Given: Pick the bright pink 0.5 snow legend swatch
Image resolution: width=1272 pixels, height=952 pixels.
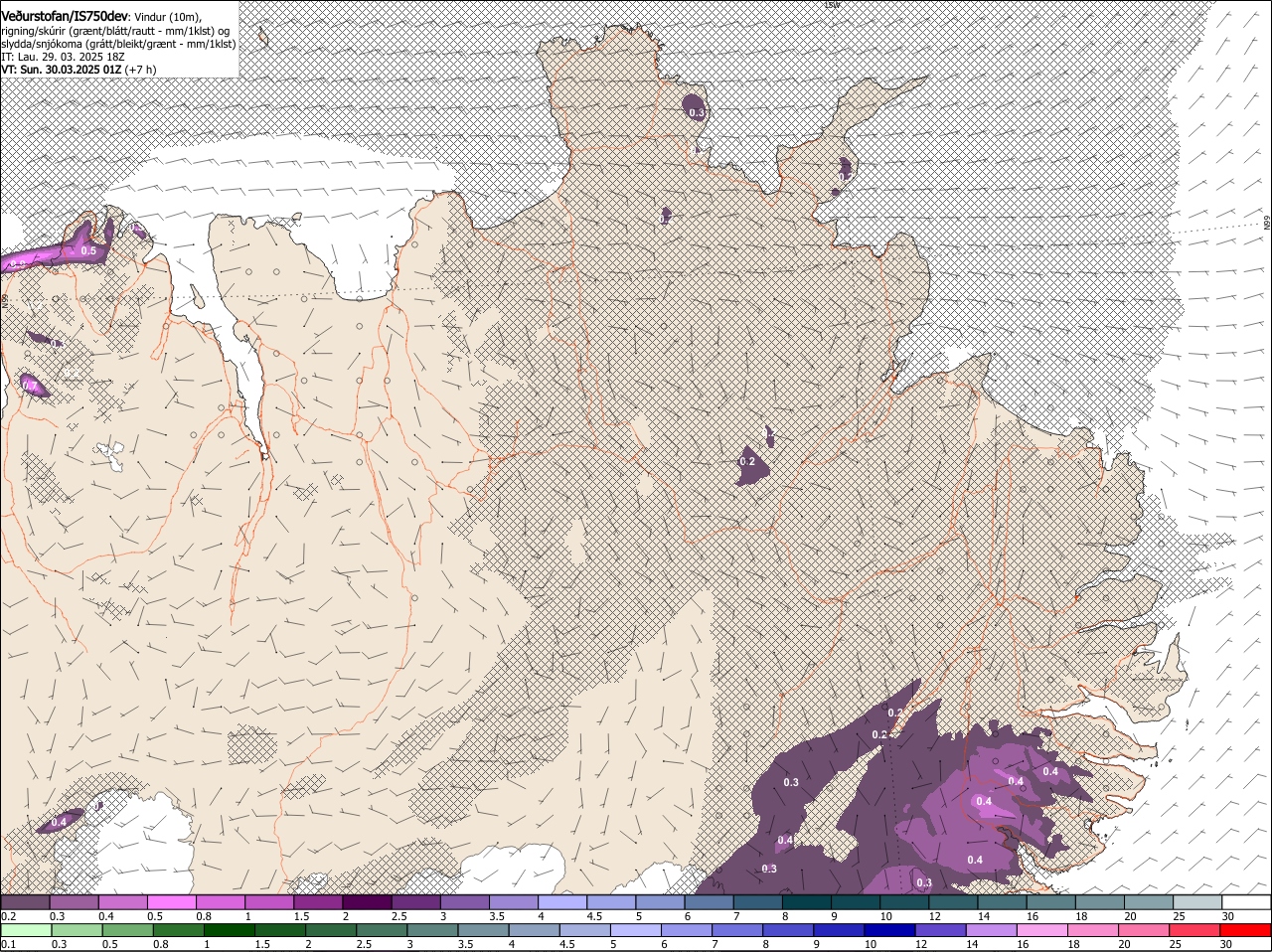Looking at the screenshot, I should [x=171, y=902].
